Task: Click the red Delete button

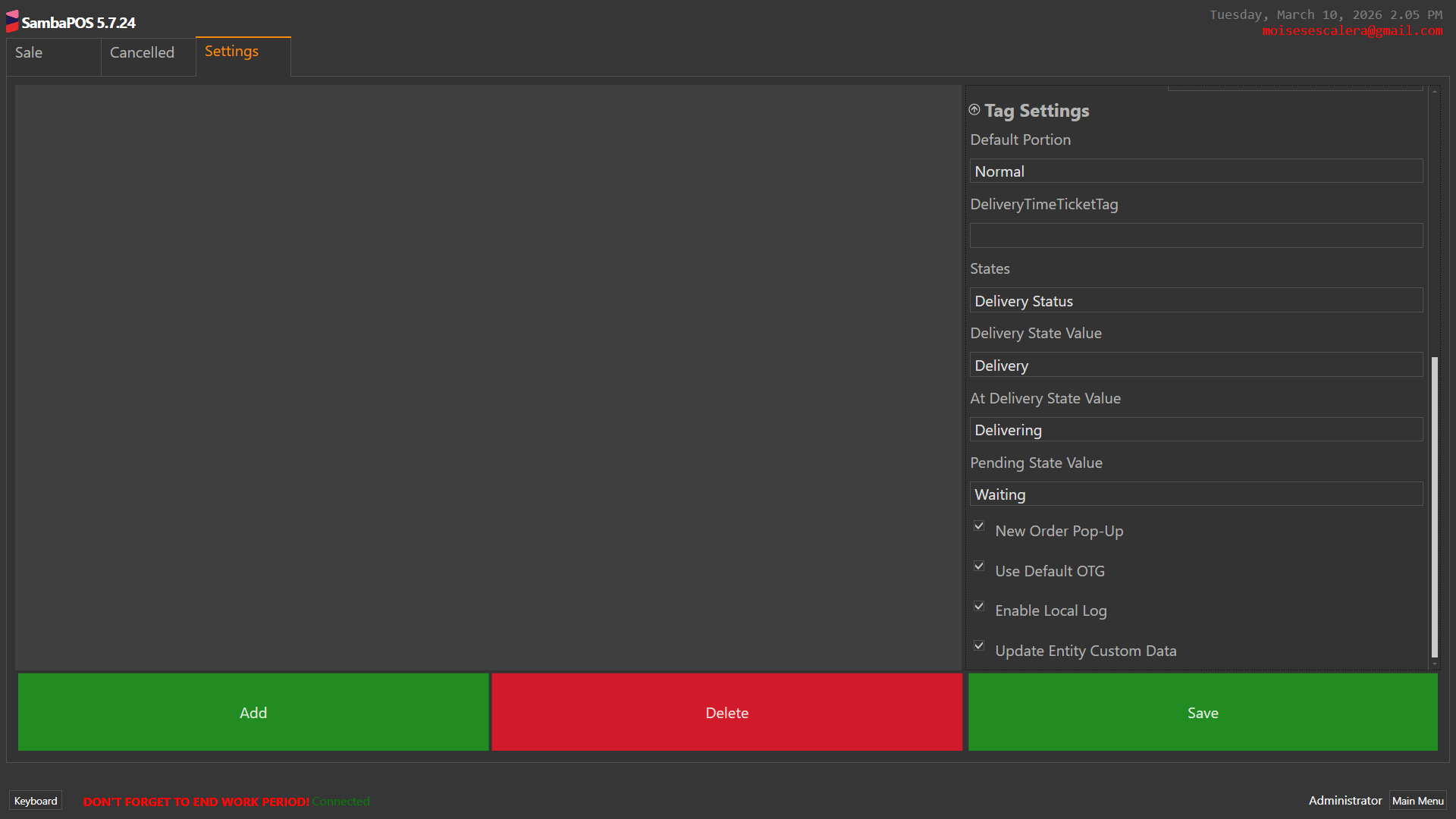Action: (x=726, y=712)
